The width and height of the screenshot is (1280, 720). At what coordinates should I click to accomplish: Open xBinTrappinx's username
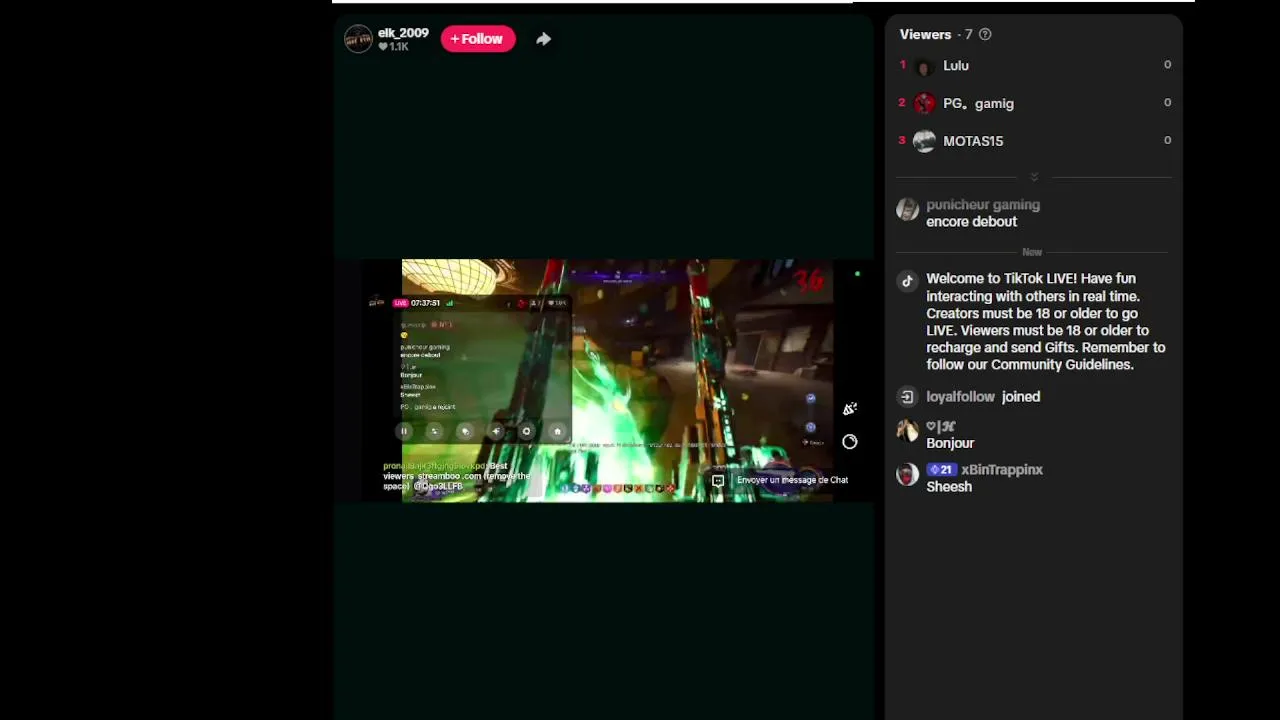click(x=1002, y=470)
